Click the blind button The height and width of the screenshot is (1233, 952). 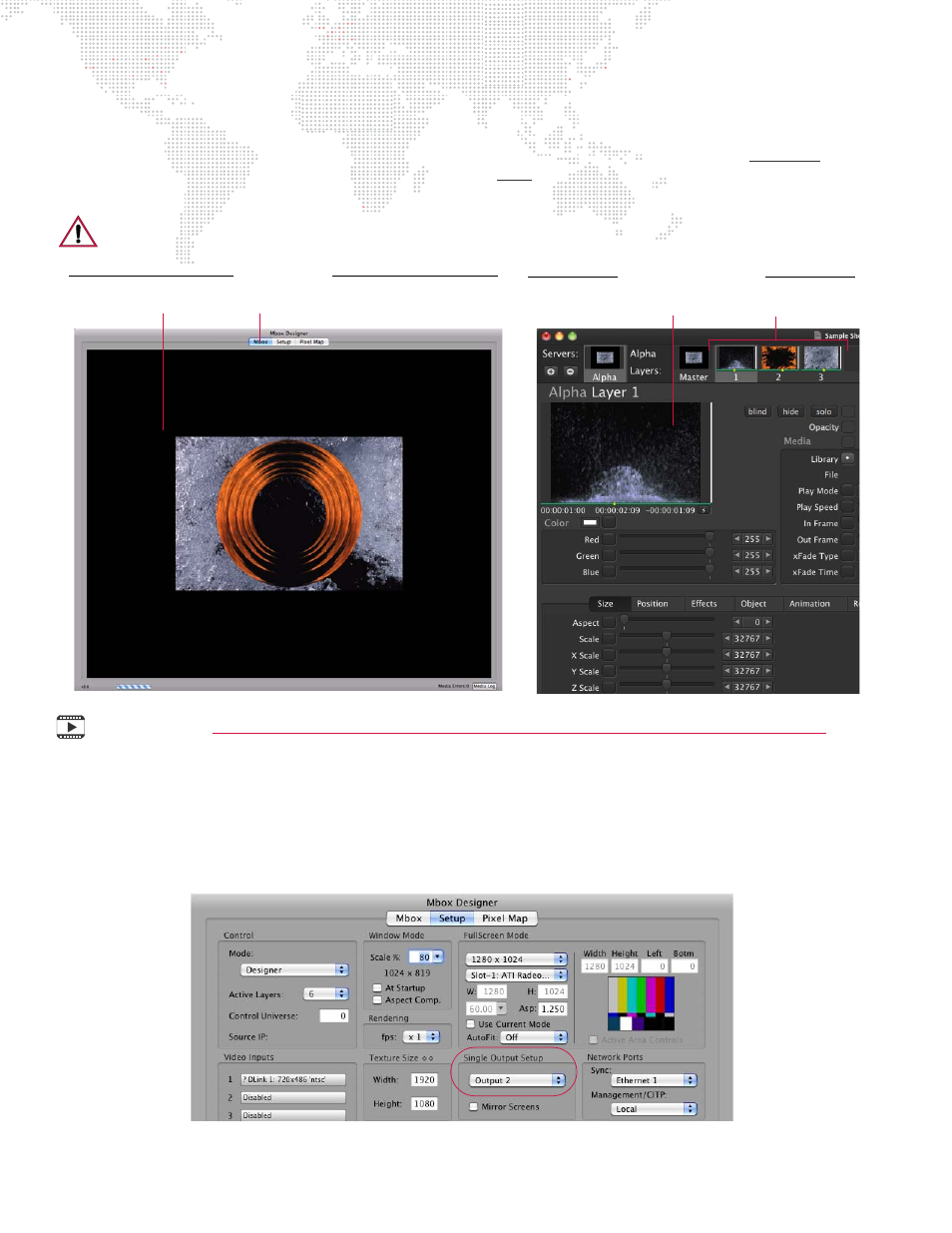click(757, 411)
